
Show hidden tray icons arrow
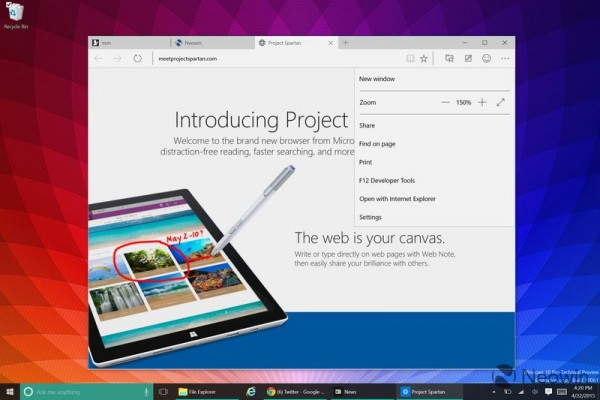click(494, 392)
